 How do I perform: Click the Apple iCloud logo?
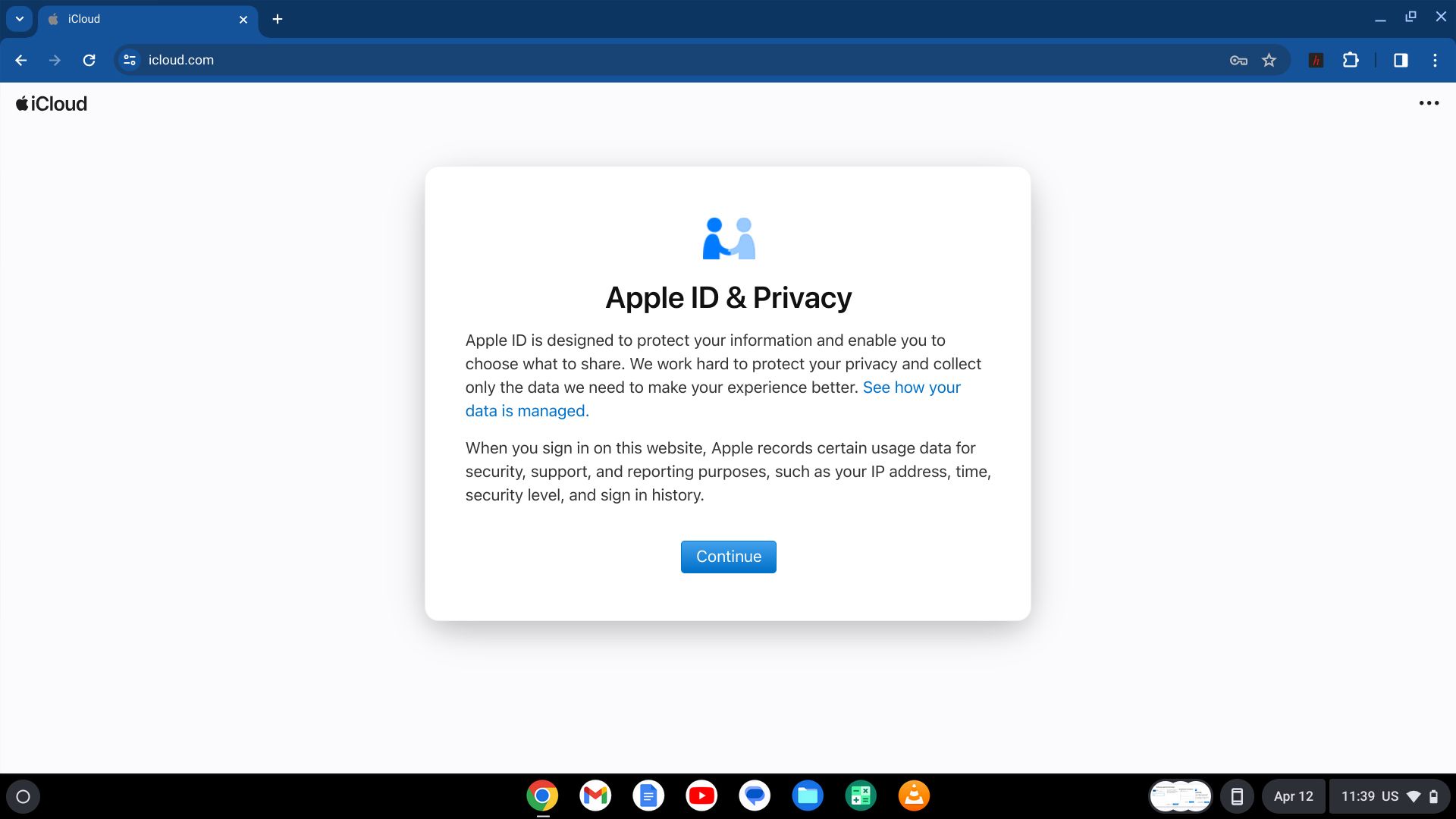pyautogui.click(x=50, y=103)
